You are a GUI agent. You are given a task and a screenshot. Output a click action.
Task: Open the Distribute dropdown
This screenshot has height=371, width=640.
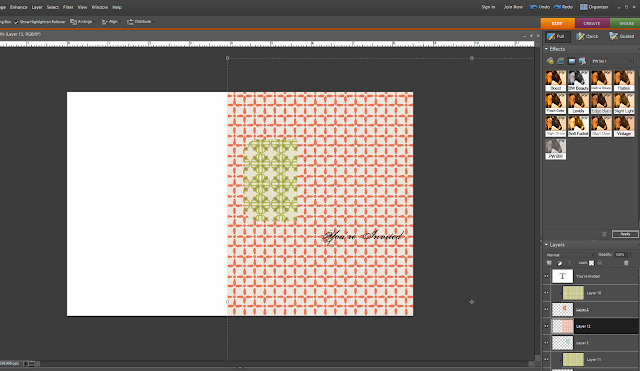point(140,22)
